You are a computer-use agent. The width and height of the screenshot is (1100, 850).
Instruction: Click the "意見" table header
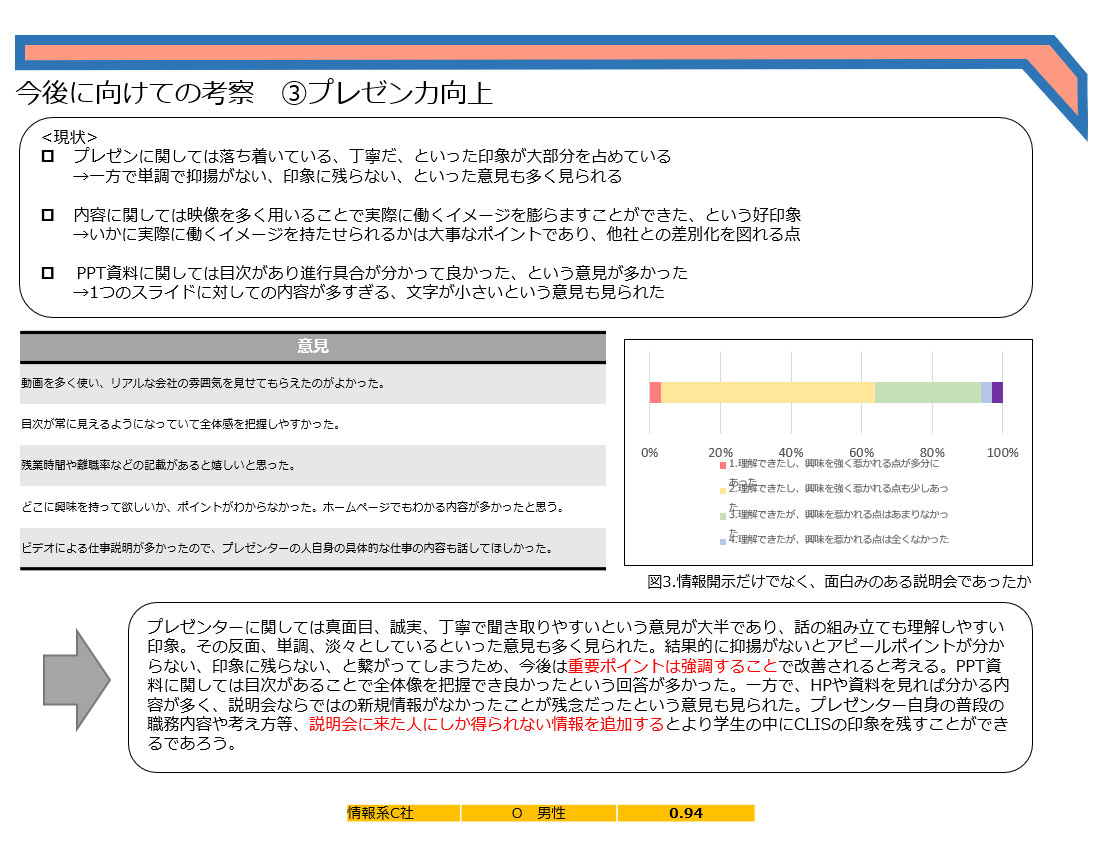click(x=313, y=346)
